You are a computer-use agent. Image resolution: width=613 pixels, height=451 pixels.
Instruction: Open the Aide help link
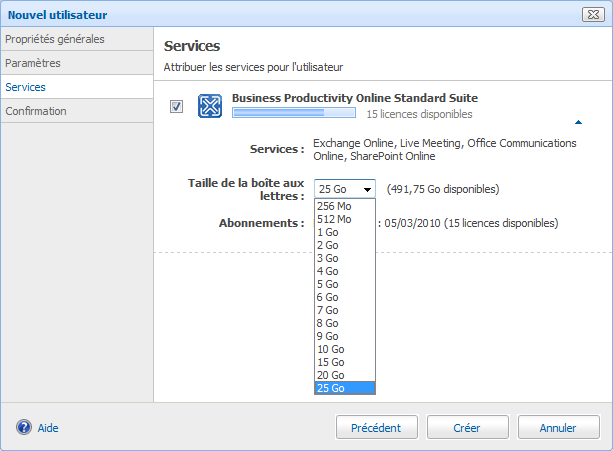point(48,427)
